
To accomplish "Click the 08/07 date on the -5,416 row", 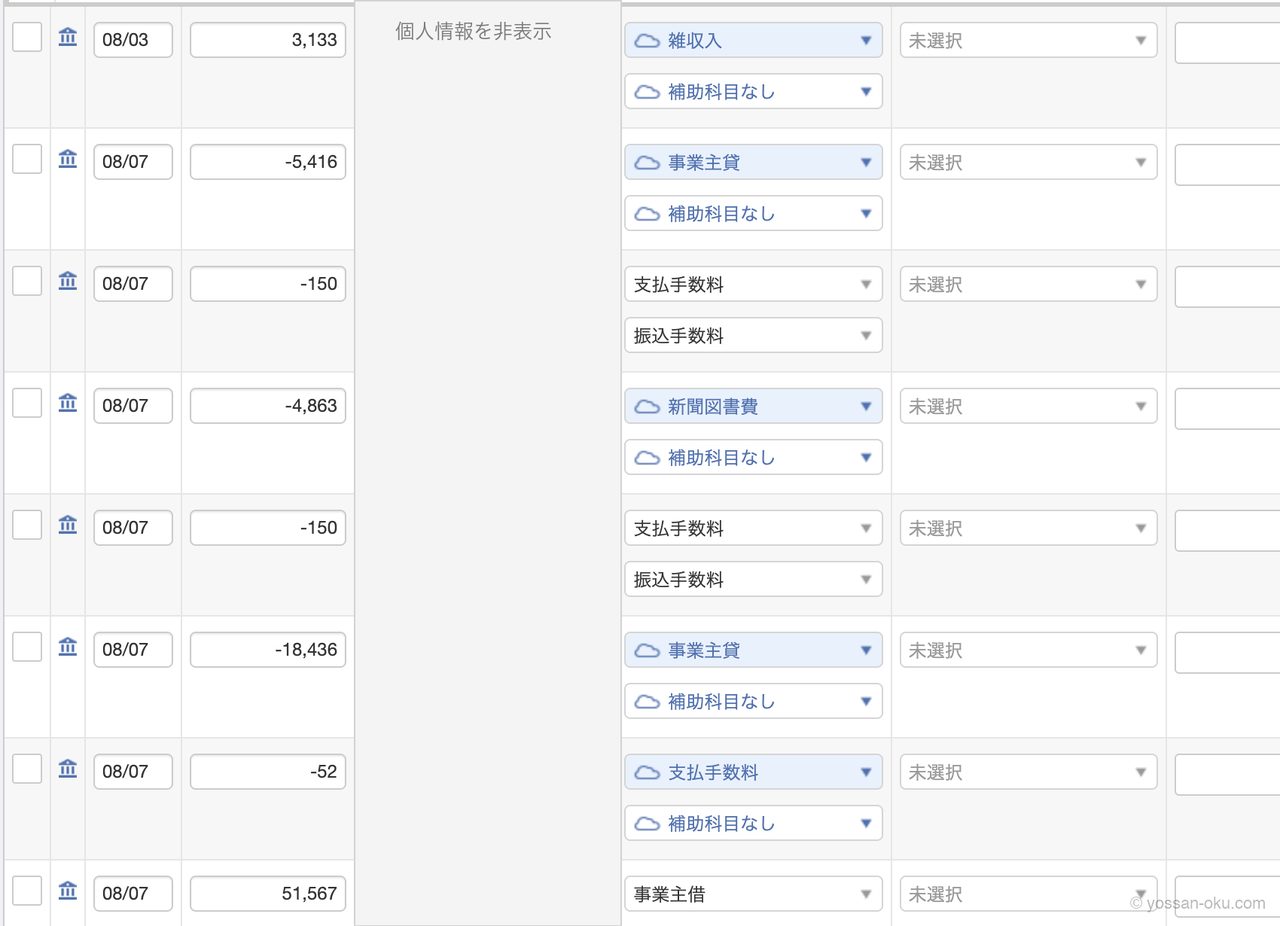I will tap(133, 162).
